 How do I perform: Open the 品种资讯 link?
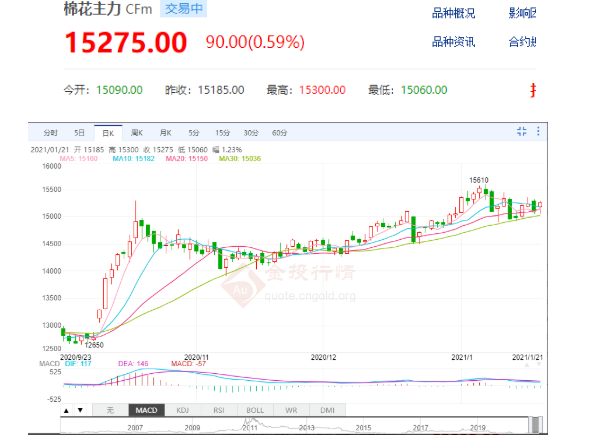tap(453, 41)
